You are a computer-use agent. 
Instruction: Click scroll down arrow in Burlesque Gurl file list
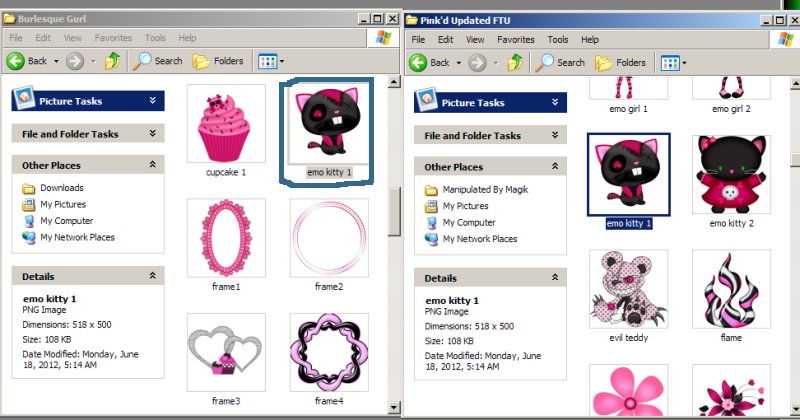coord(394,407)
